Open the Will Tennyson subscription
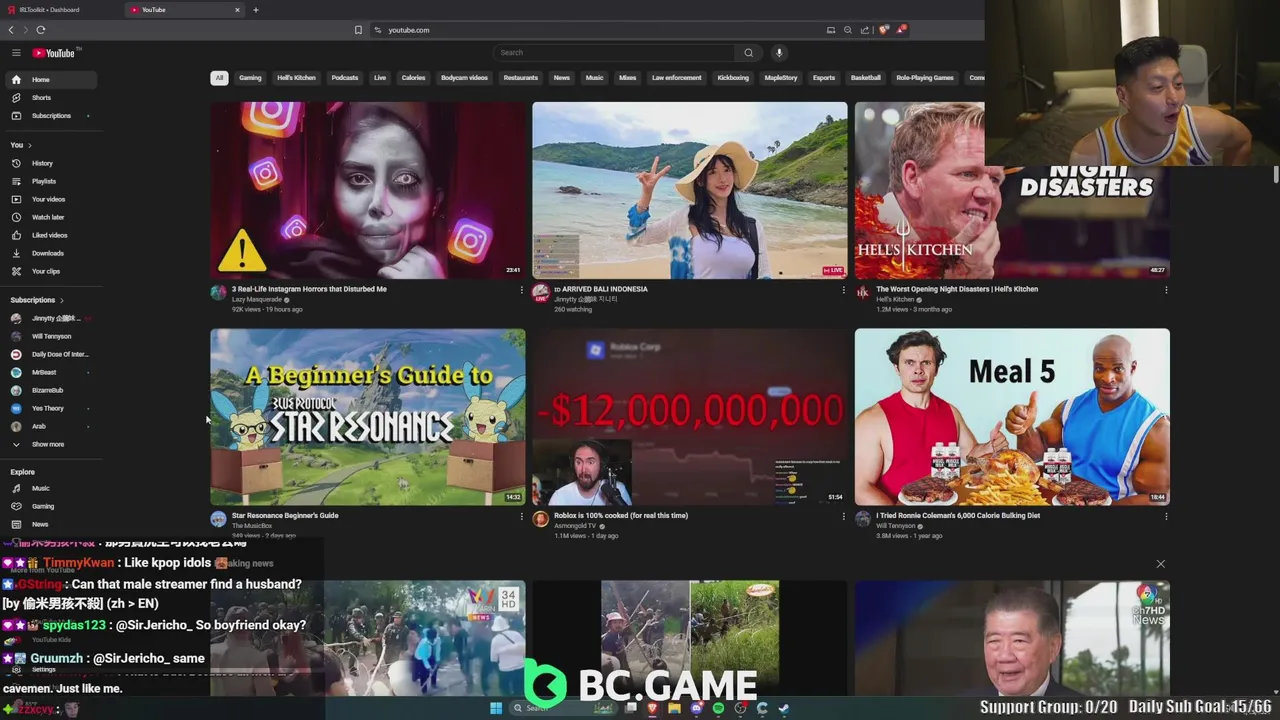 click(51, 336)
